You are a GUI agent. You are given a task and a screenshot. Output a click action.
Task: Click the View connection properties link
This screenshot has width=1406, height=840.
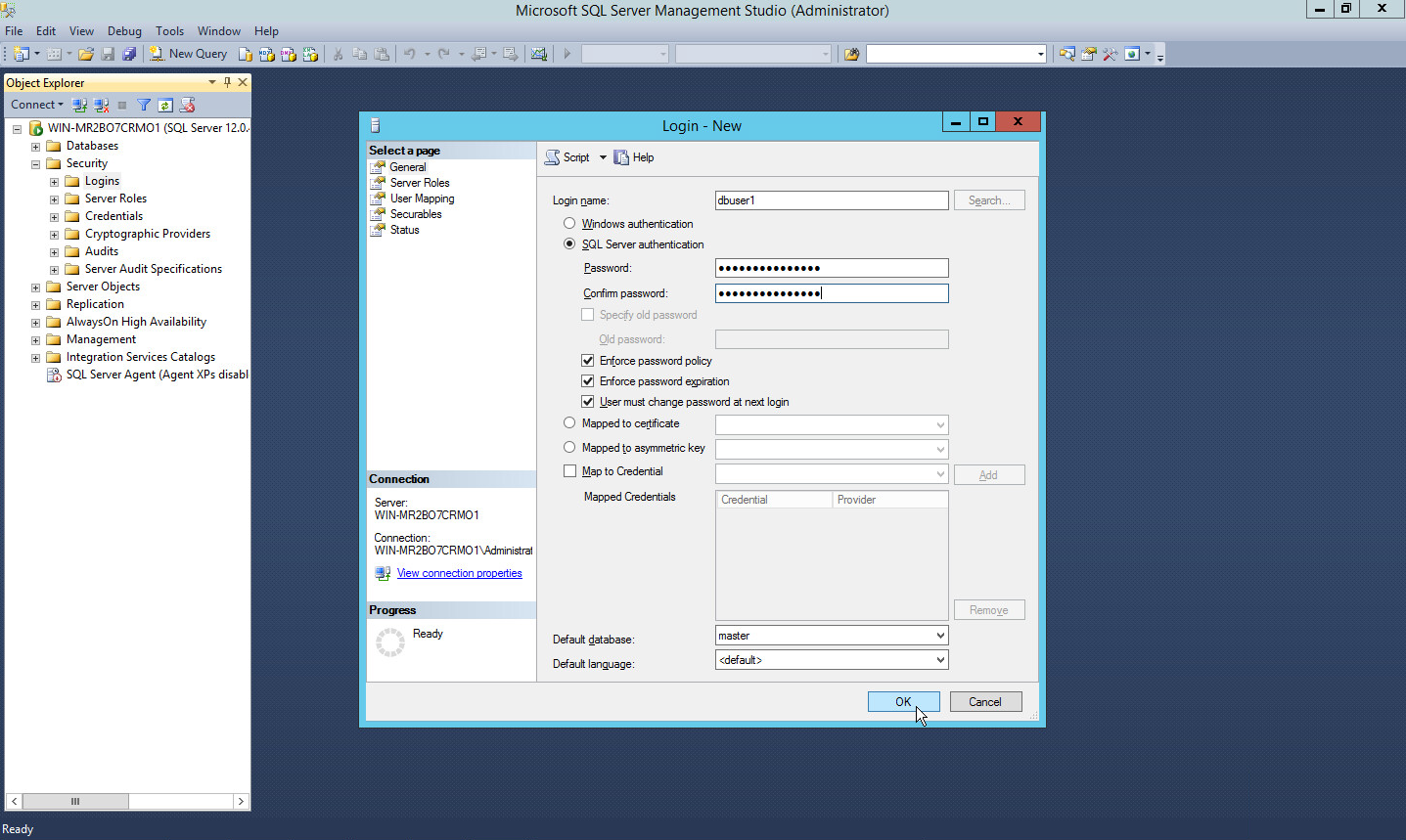pyautogui.click(x=459, y=573)
